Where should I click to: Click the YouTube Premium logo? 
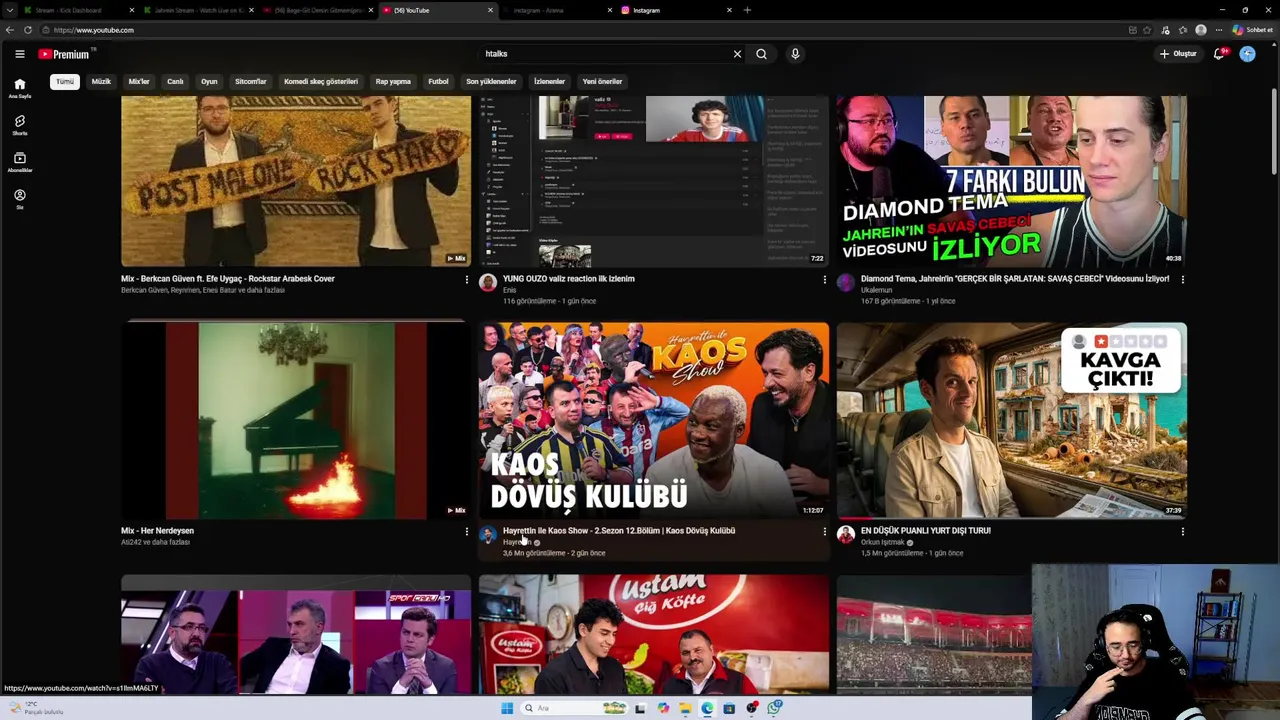click(x=65, y=54)
